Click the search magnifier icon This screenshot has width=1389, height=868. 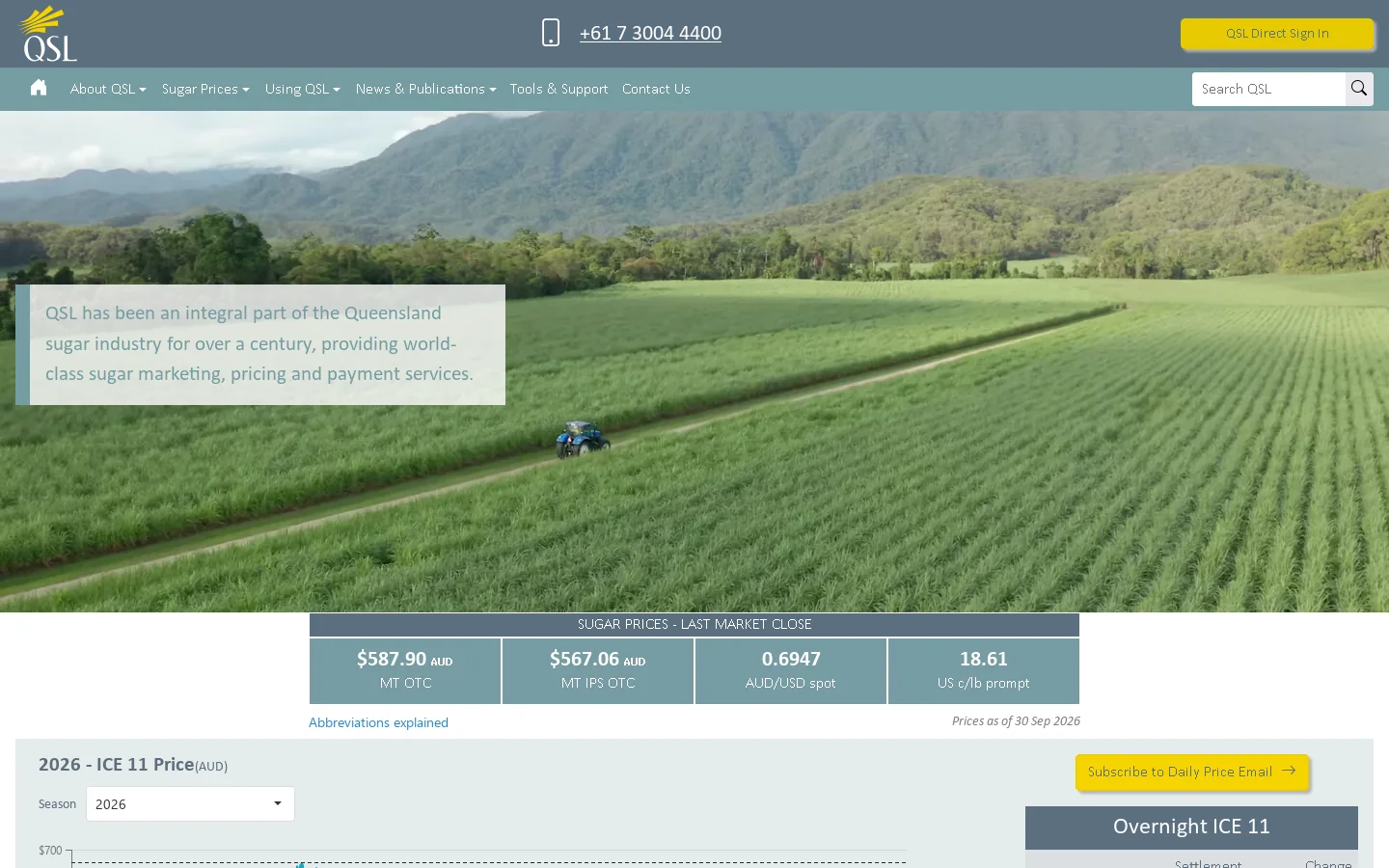[x=1359, y=89]
